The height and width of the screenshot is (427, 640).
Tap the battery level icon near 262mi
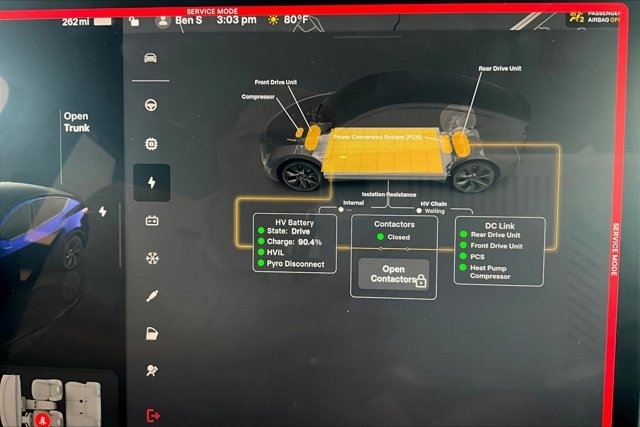point(102,21)
